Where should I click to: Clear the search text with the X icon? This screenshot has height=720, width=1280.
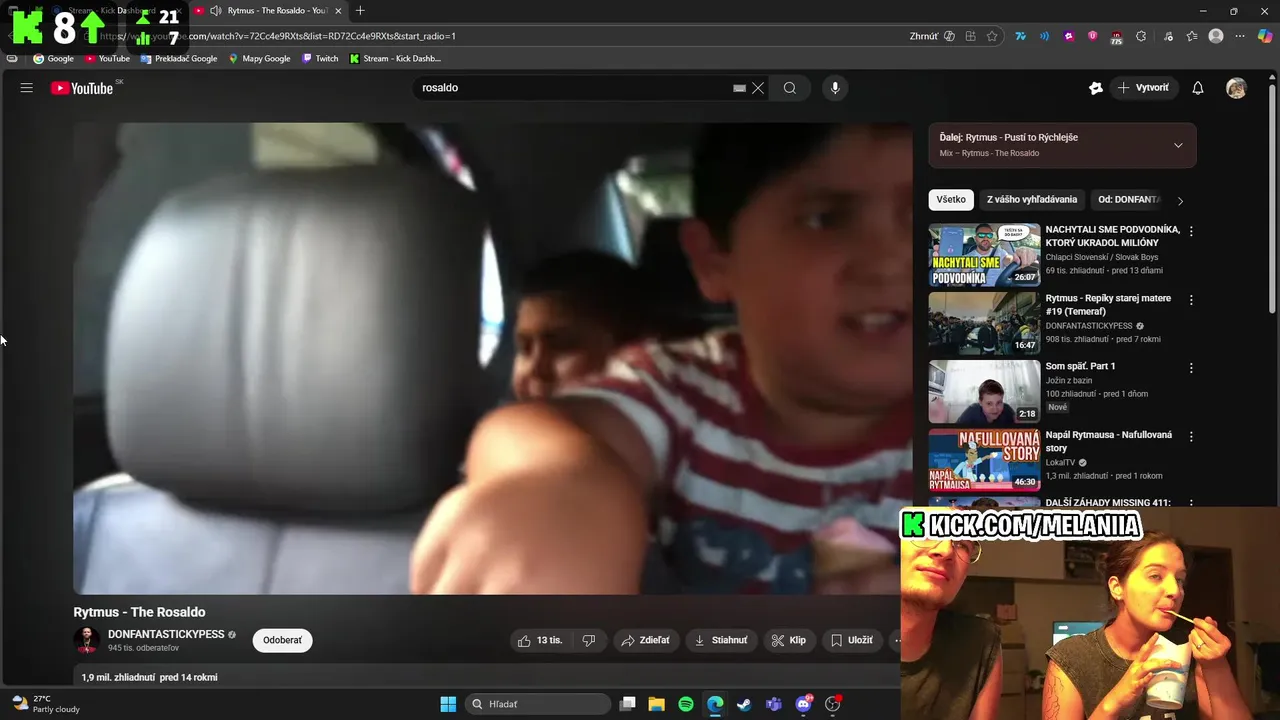pos(758,88)
